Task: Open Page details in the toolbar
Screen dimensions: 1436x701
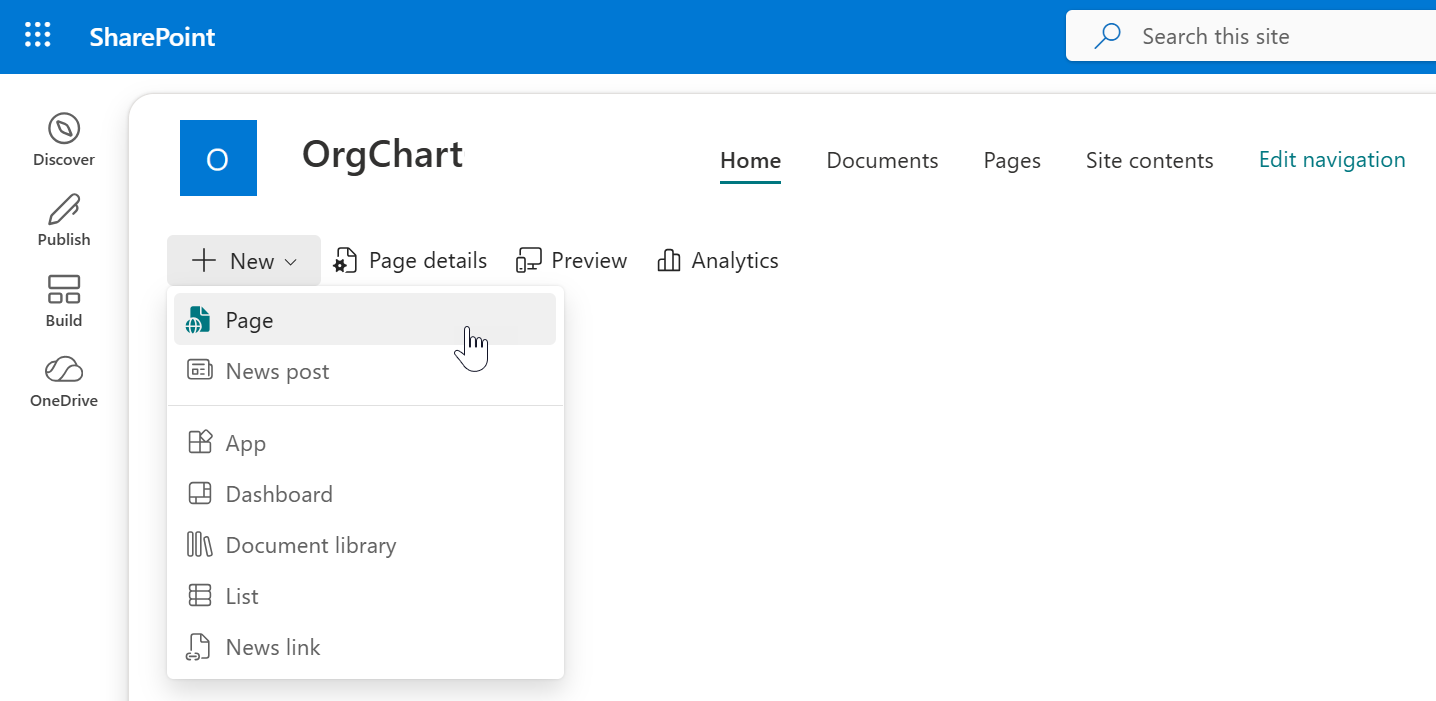Action: [x=410, y=261]
